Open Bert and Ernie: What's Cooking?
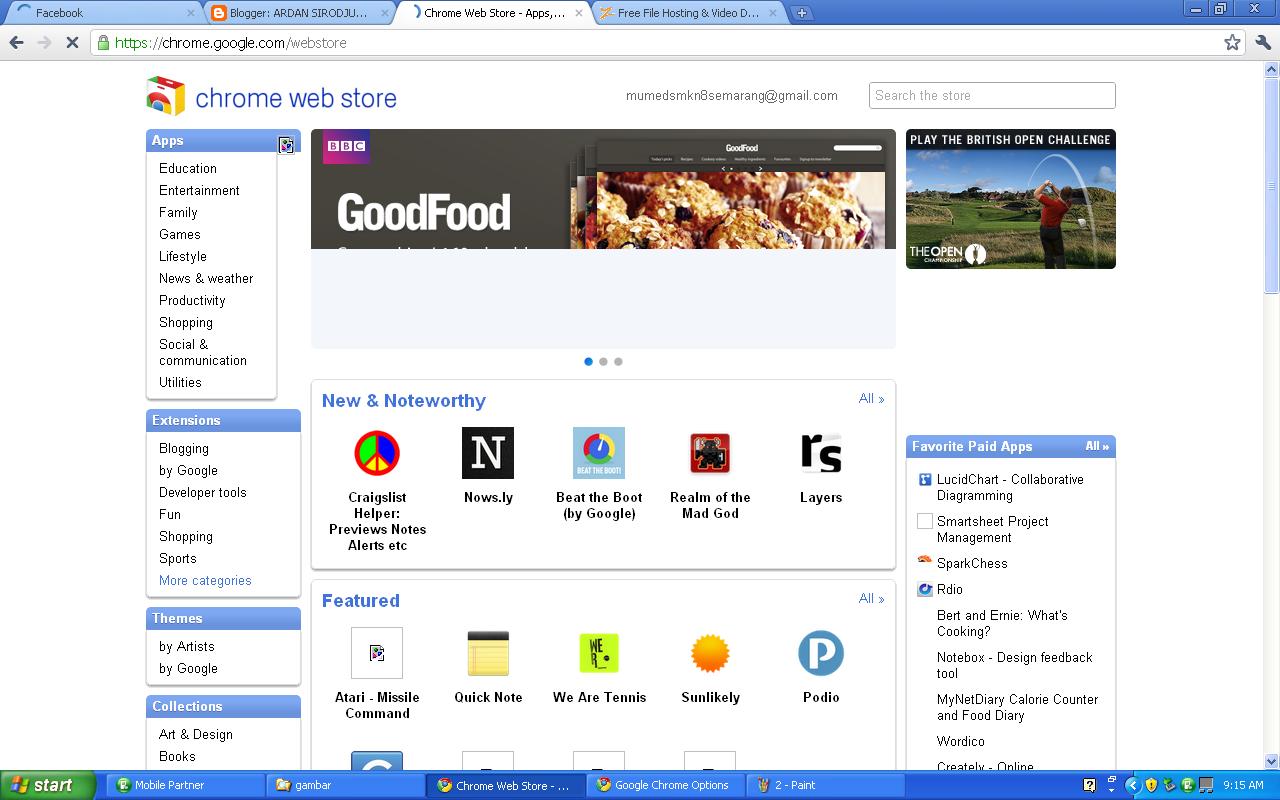The height and width of the screenshot is (800, 1280). pos(1002,623)
